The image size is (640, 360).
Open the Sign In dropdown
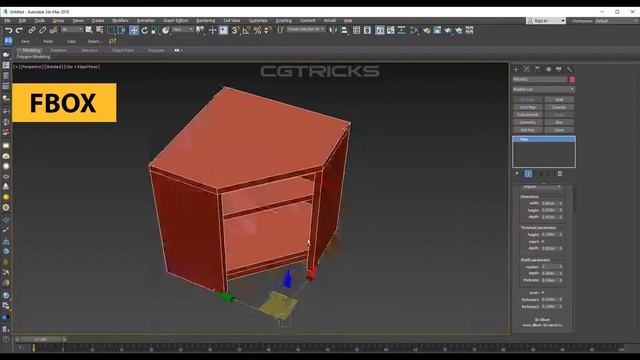[x=546, y=20]
